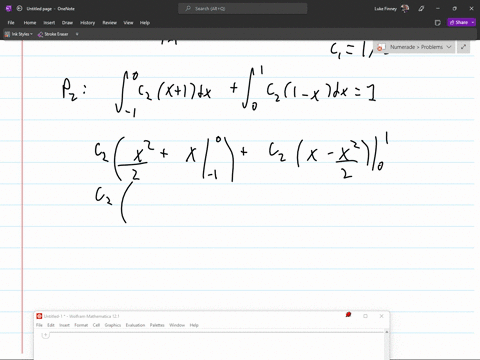Click the full page view expand icon
Screen dimensions: 480x360
click(x=463, y=47)
